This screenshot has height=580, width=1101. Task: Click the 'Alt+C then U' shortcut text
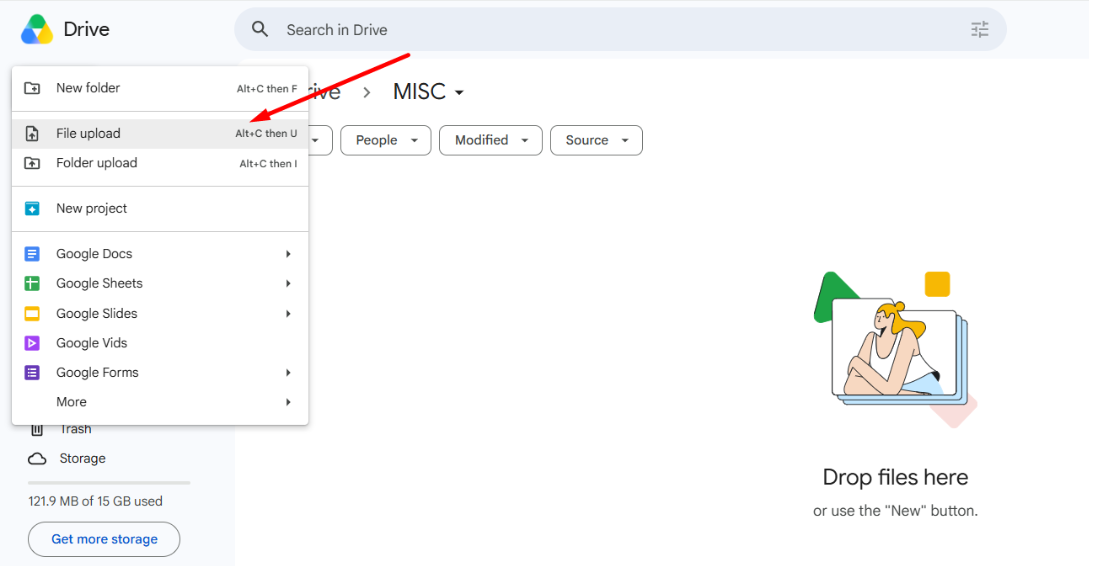(266, 133)
